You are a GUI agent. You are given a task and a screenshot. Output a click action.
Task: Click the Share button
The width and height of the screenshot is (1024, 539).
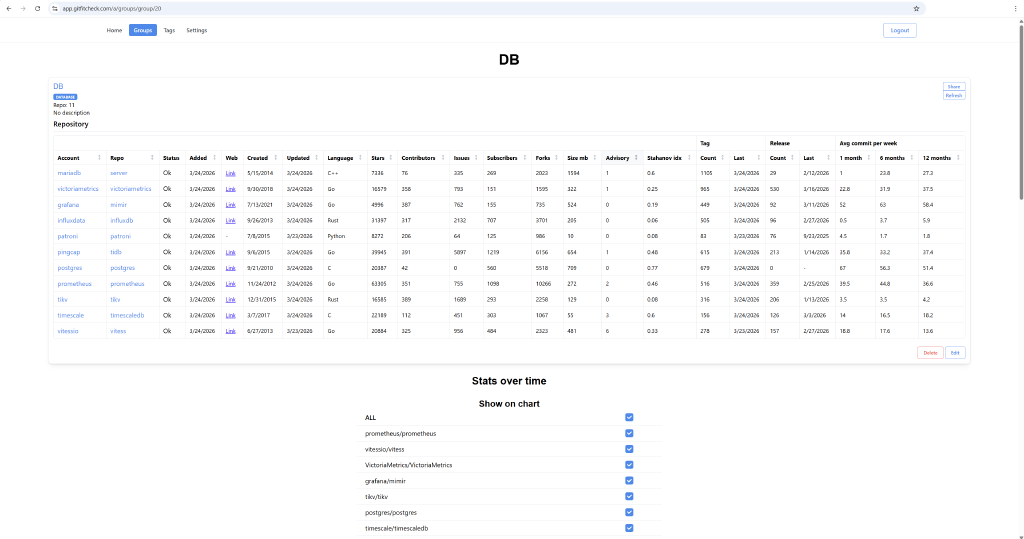click(x=954, y=86)
